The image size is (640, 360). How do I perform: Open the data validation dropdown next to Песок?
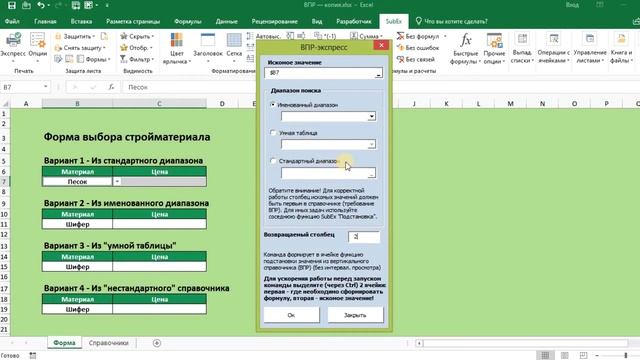click(x=117, y=182)
